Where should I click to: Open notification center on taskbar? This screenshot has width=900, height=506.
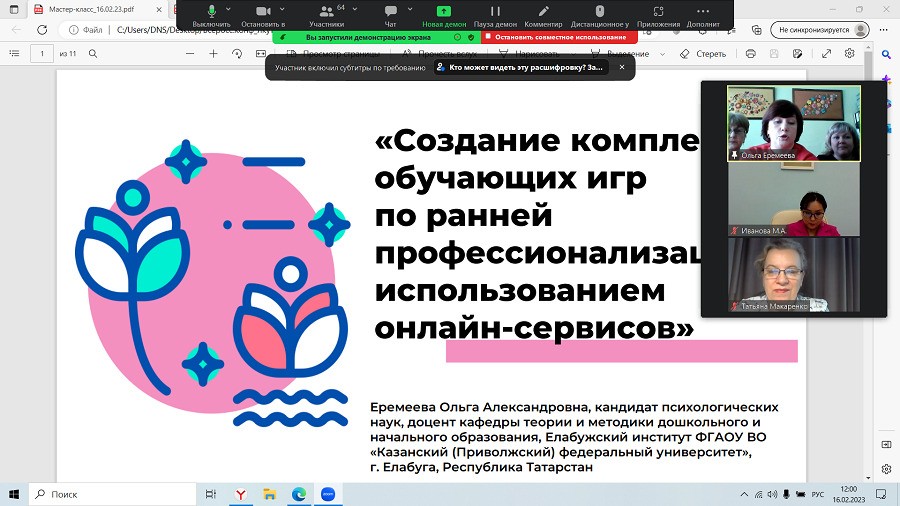pos(881,494)
